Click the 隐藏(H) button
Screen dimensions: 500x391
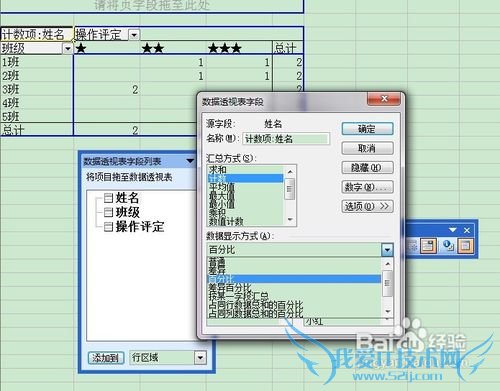pyautogui.click(x=367, y=168)
